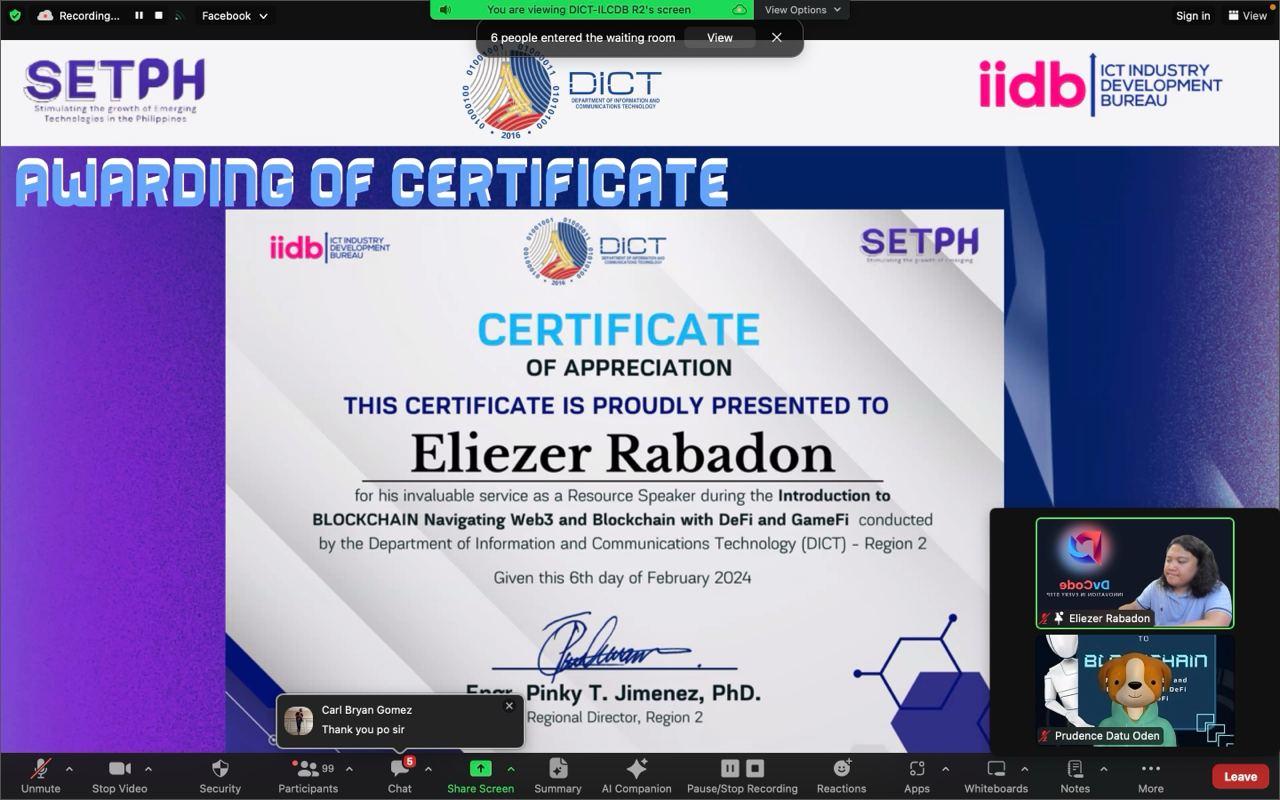Expand video options arrow beside Stop Video
1280x800 pixels.
pos(148,769)
